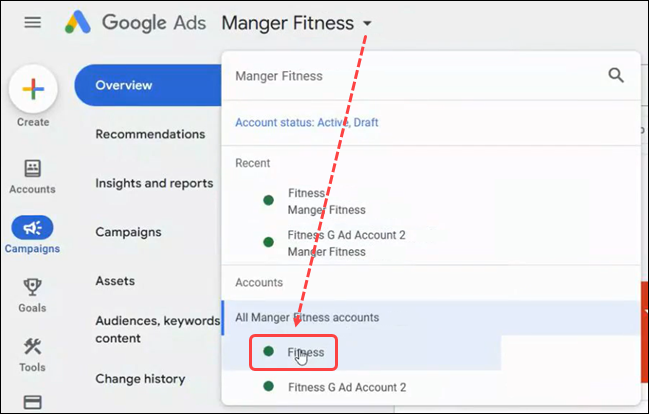Click the Create plus button

point(33,89)
